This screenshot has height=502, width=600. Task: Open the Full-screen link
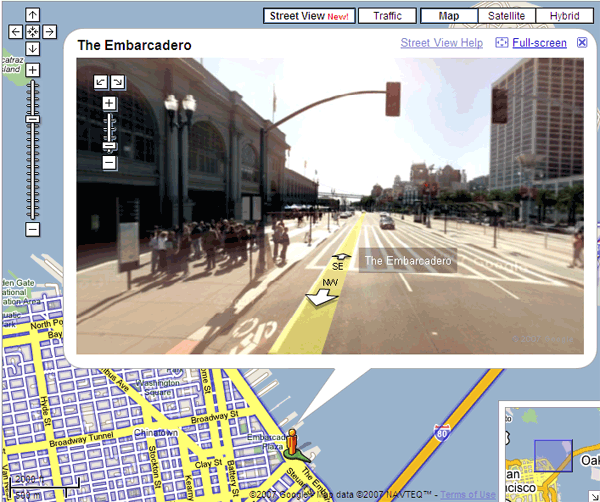[x=540, y=43]
